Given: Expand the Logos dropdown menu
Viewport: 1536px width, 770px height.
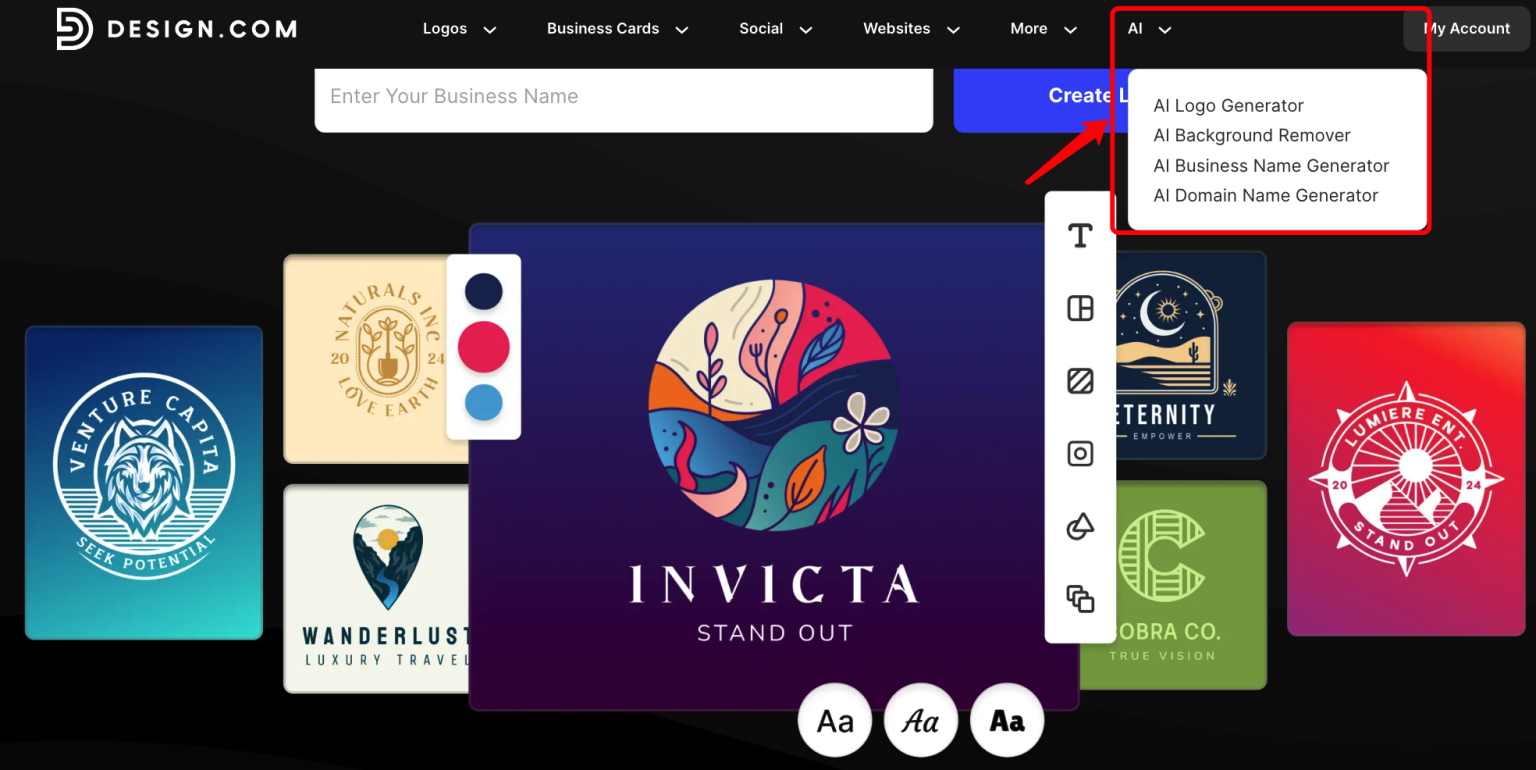Looking at the screenshot, I should [x=459, y=29].
